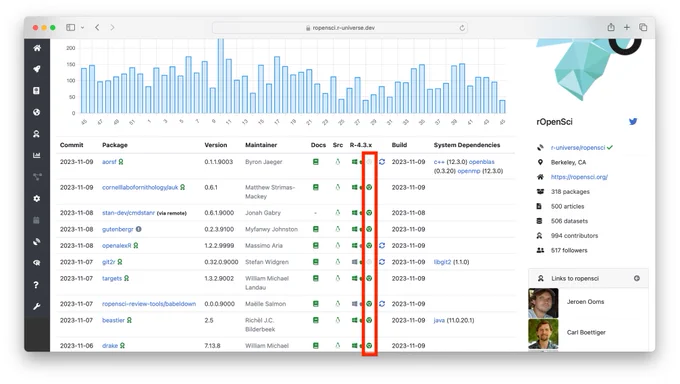680x384 pixels.
Task: Click the 517 followers entry
Action: tap(569, 250)
